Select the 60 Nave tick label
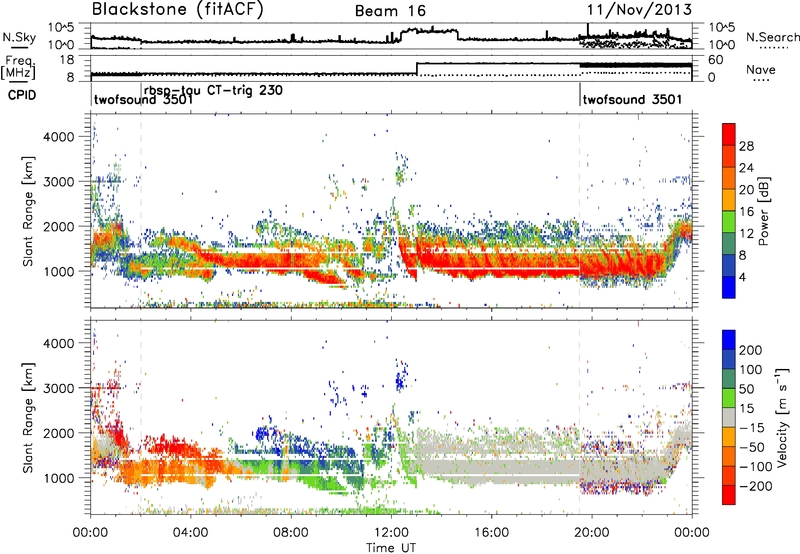This screenshot has height=554, width=800. click(715, 60)
